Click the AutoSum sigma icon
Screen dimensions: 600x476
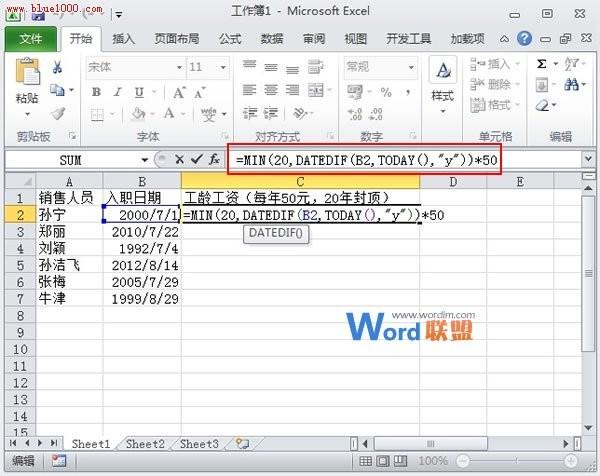(541, 64)
